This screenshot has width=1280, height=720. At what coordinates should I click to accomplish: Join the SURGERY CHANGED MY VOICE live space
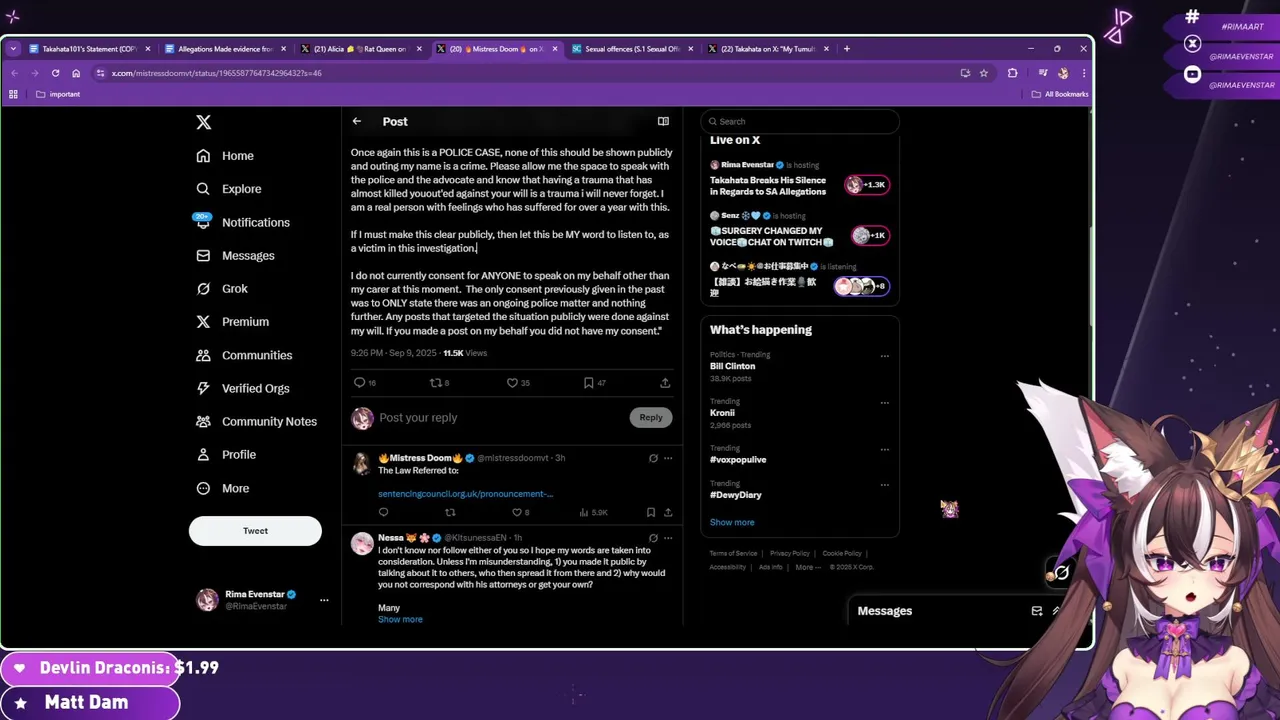coord(868,236)
